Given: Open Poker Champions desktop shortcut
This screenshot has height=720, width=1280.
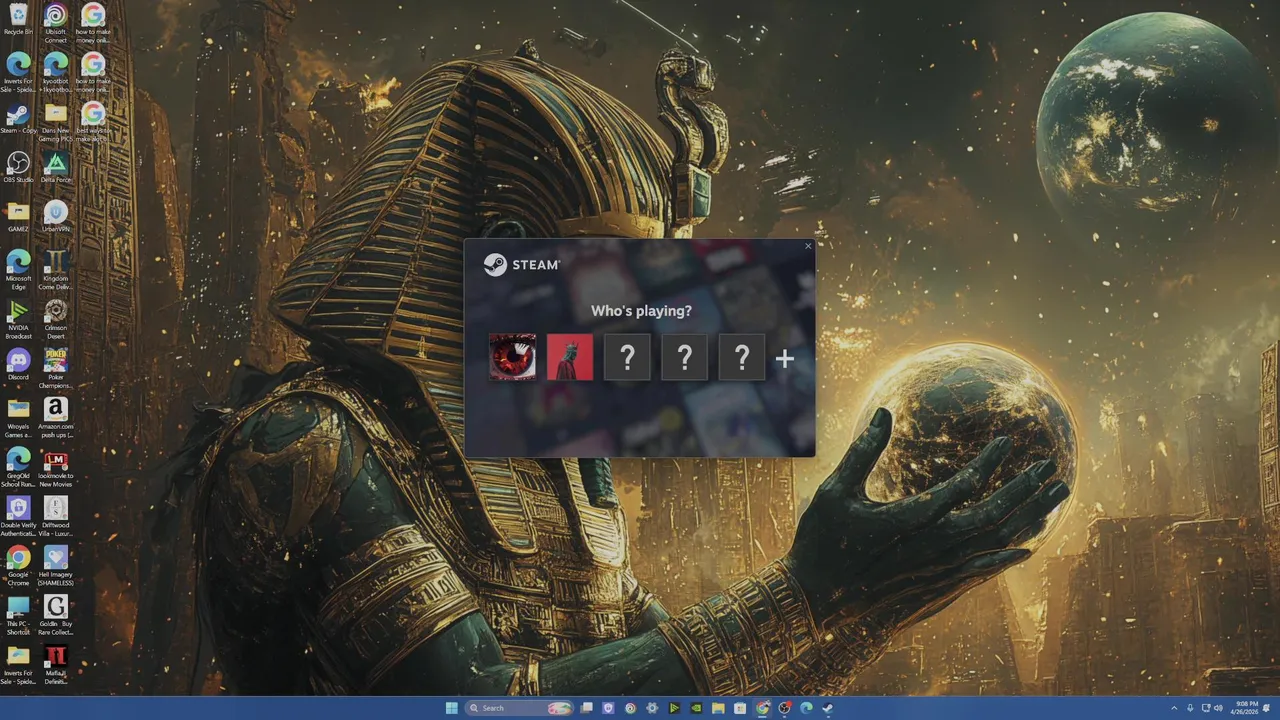Looking at the screenshot, I should pos(56,368).
